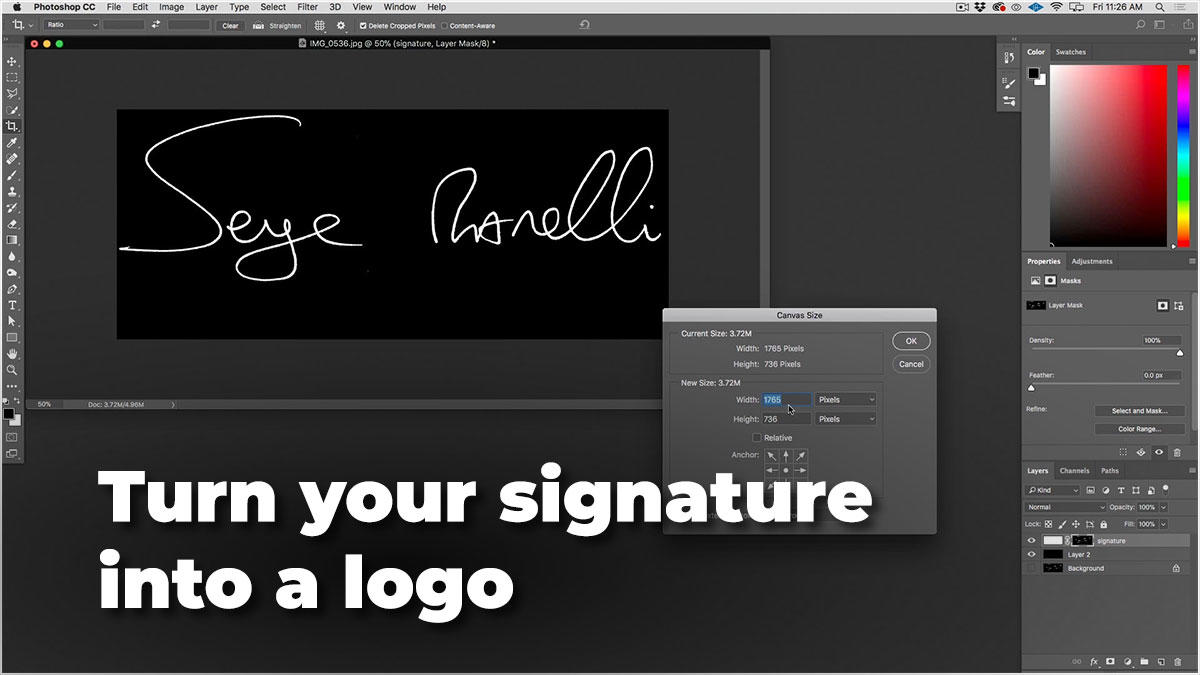The height and width of the screenshot is (675, 1200).
Task: Select the Rectangle shape tool
Action: 12,337
